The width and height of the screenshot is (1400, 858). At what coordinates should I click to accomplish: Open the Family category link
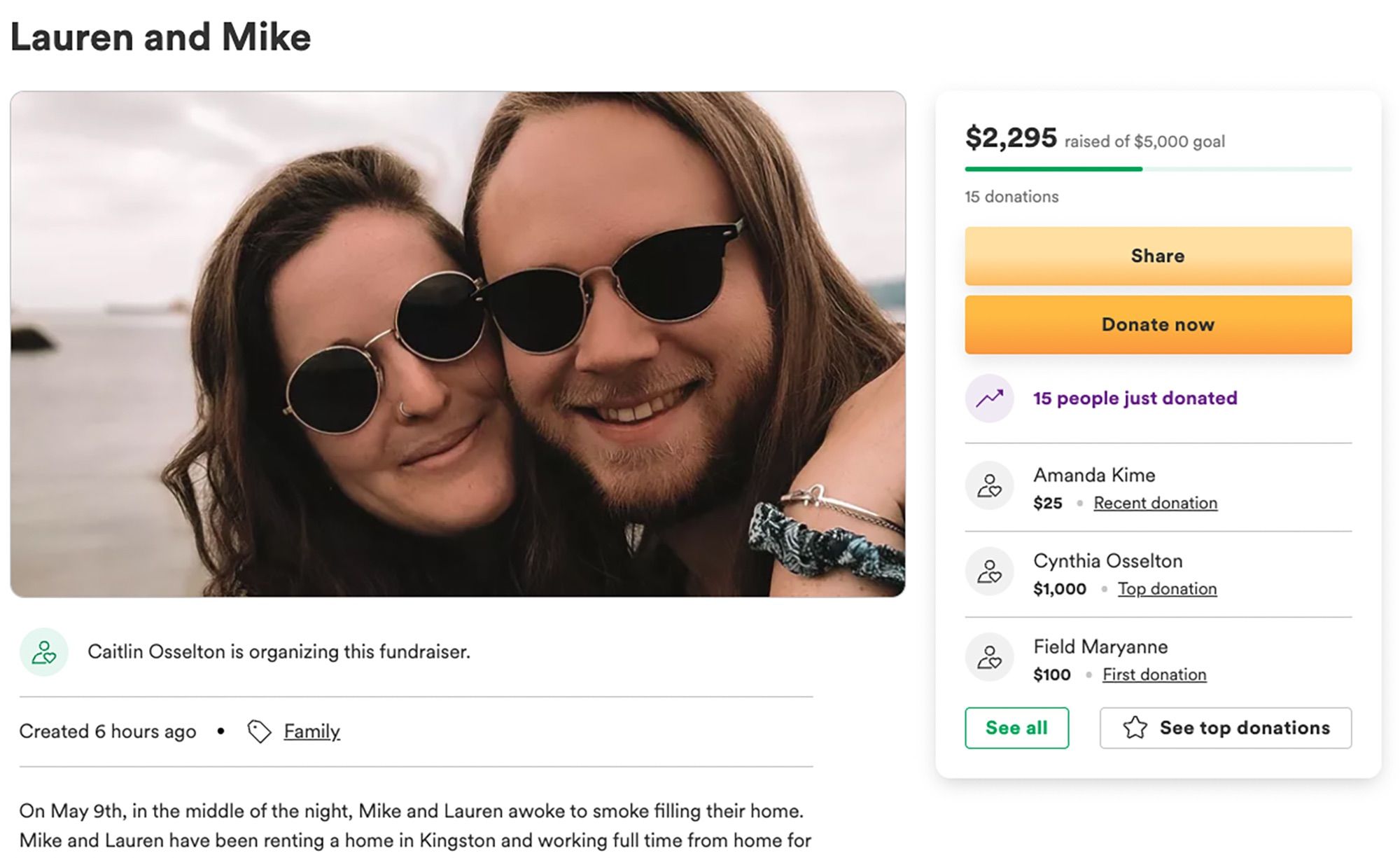(311, 731)
